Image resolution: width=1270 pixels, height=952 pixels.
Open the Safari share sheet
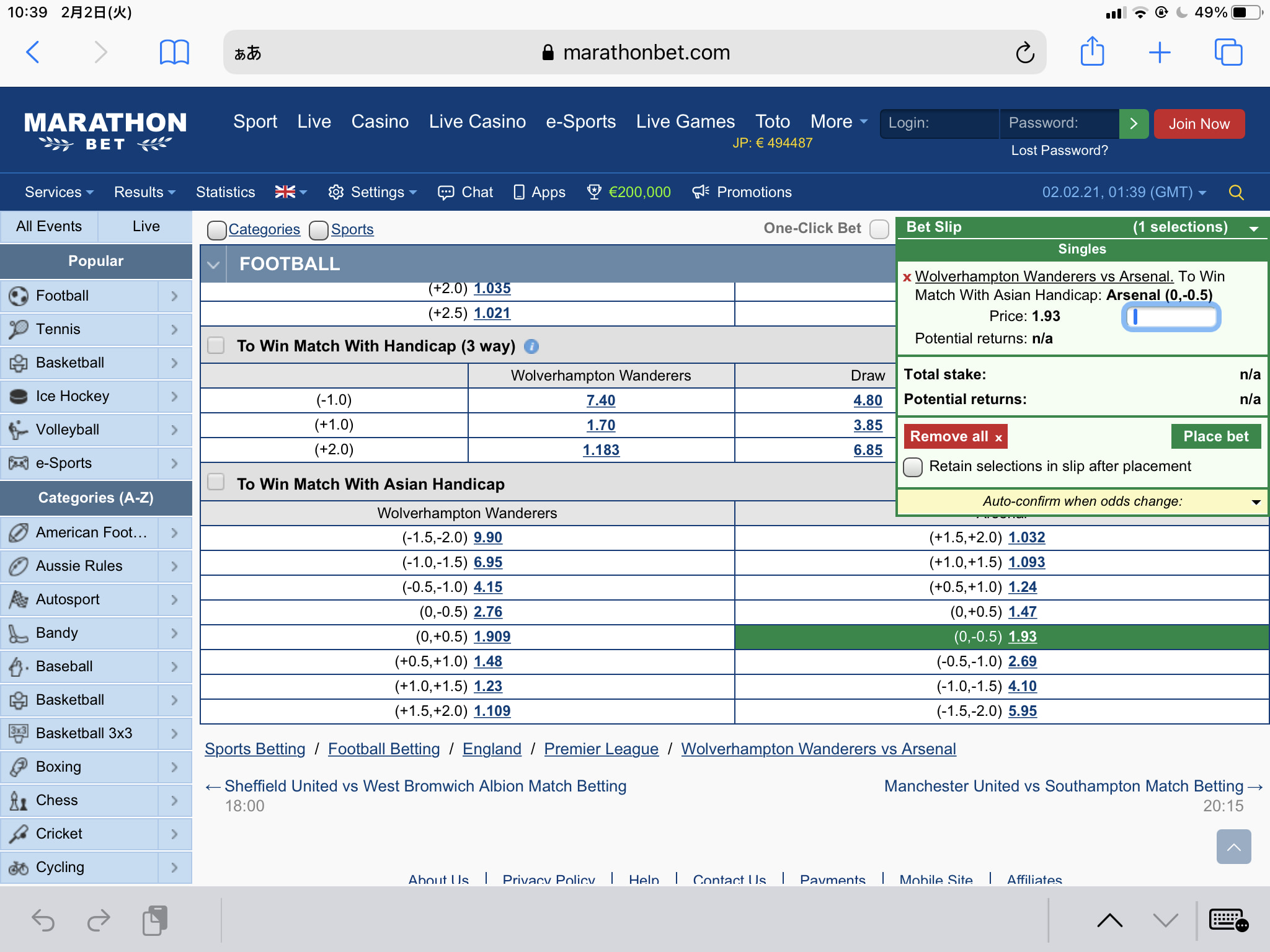coord(1092,51)
